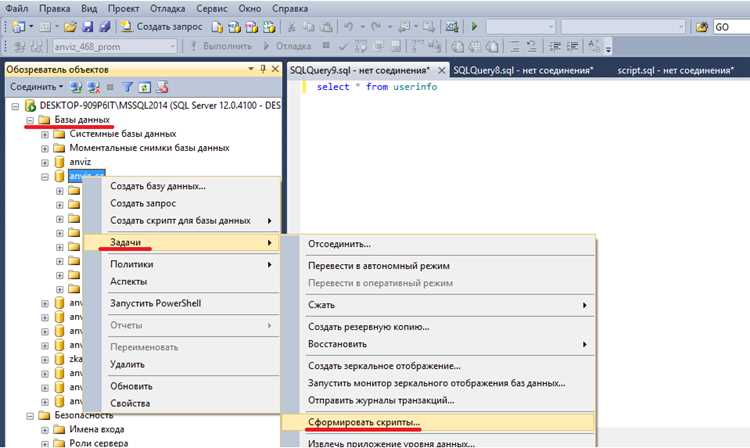This screenshot has height=448, width=750.
Task: Click the Disconnect icon in Object Explorer
Action: point(93,87)
